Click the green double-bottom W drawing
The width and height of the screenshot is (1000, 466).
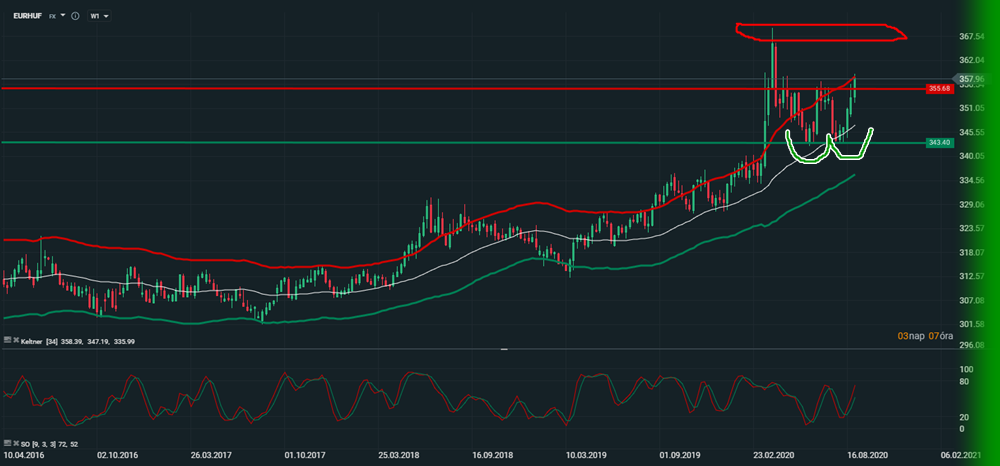pos(829,147)
